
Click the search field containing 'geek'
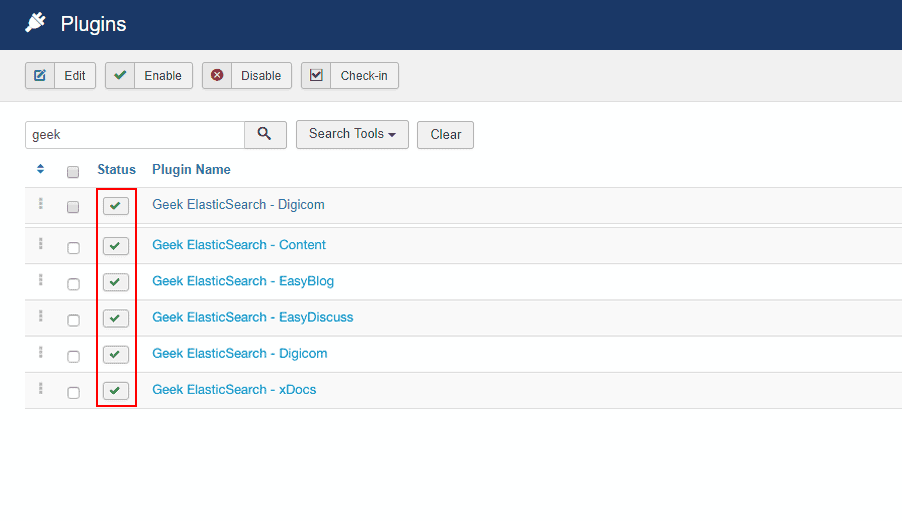pos(135,134)
